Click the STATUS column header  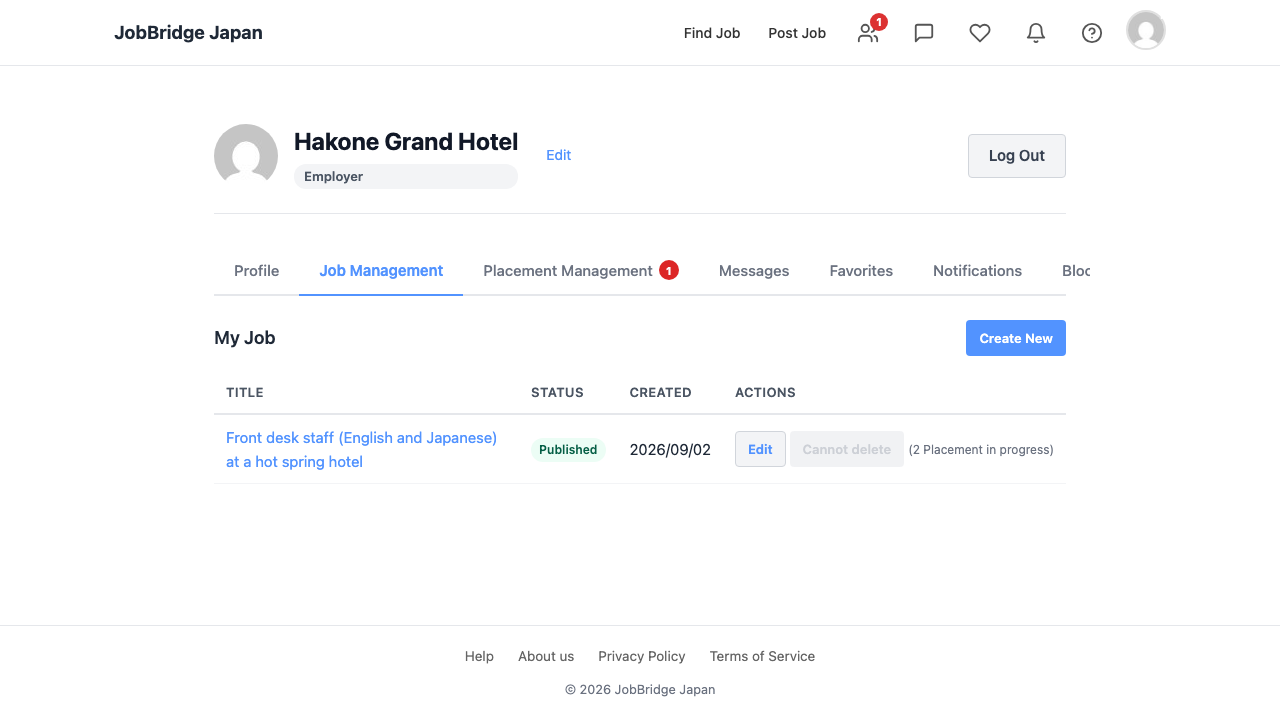click(x=557, y=393)
